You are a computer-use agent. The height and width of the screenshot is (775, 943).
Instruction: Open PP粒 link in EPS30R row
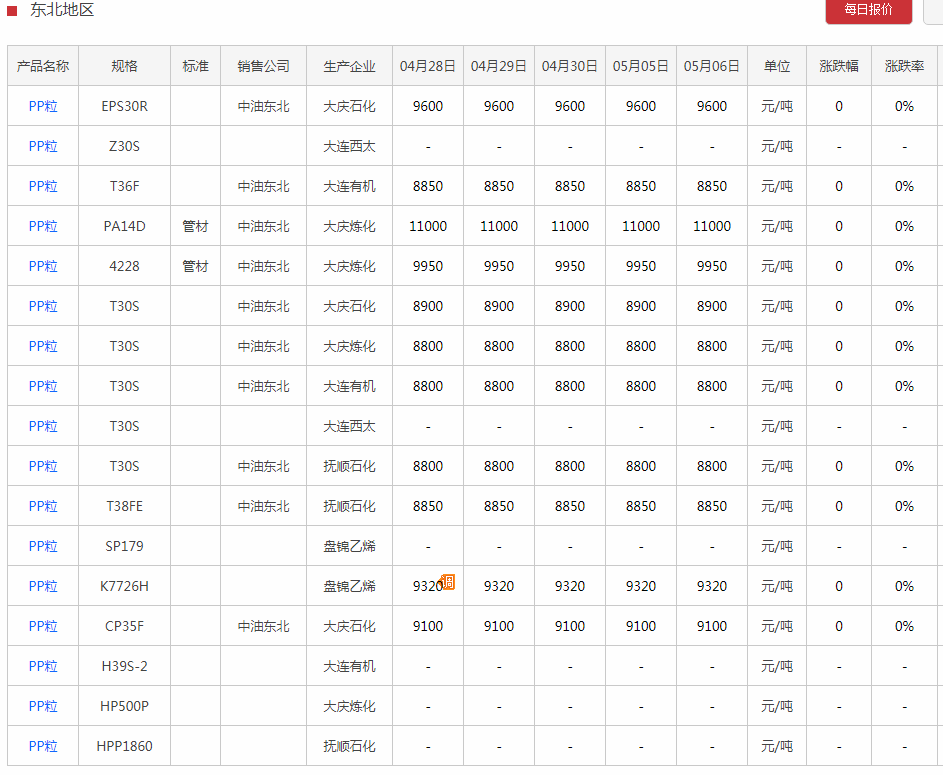click(43, 106)
